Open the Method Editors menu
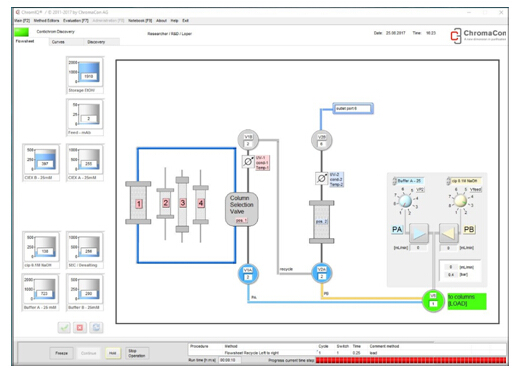Viewport: 515px width, 372px height. point(46,21)
